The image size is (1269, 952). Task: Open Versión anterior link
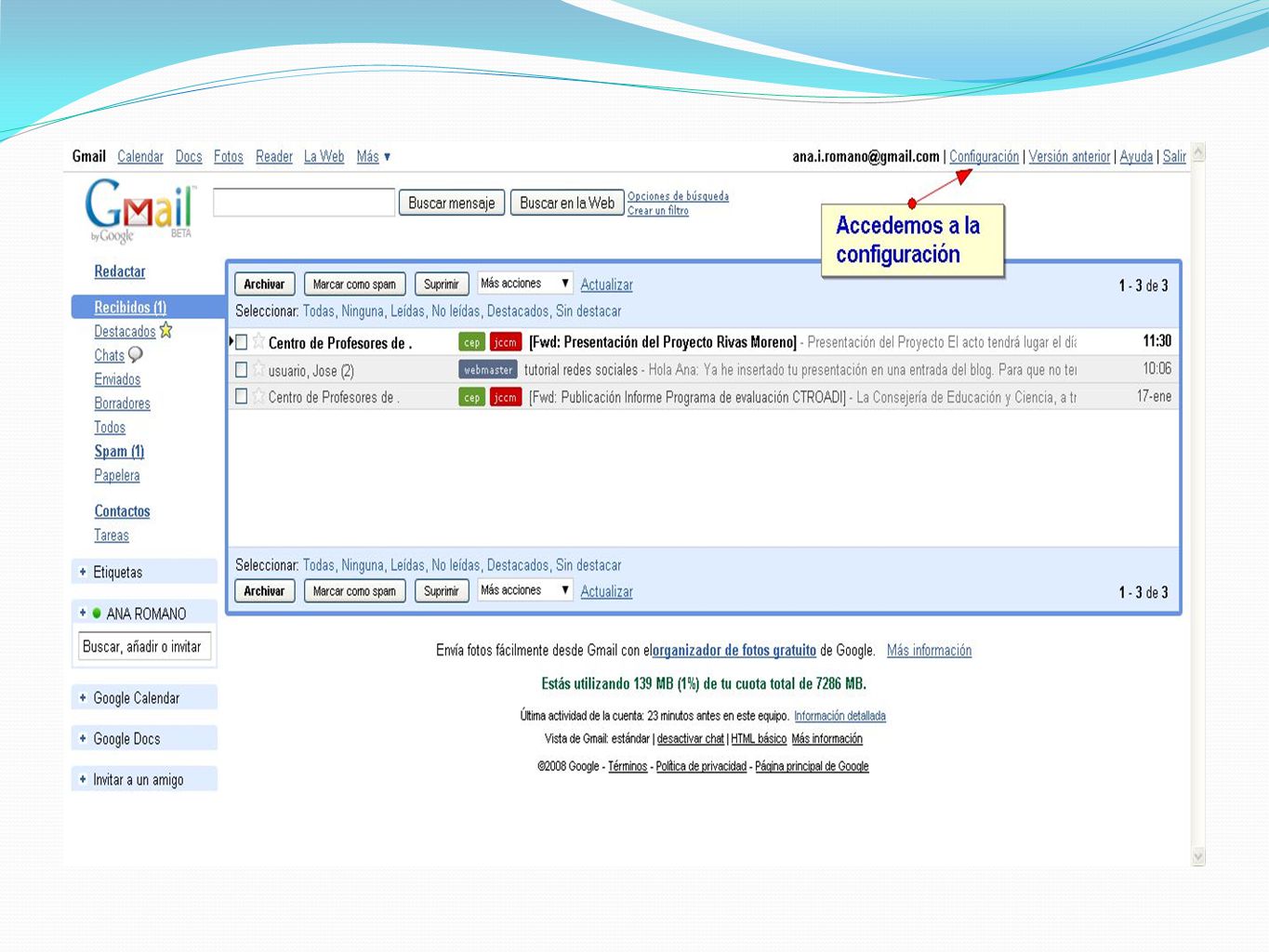point(1069,156)
